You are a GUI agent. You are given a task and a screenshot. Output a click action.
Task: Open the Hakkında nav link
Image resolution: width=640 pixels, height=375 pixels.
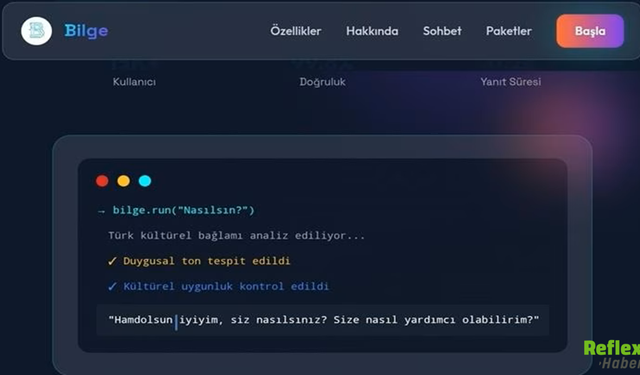pyautogui.click(x=372, y=31)
